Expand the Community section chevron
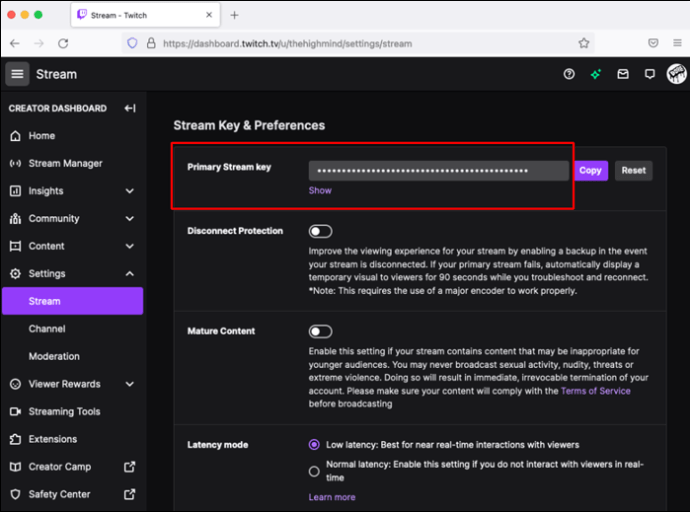This screenshot has width=690, height=512. [x=129, y=219]
